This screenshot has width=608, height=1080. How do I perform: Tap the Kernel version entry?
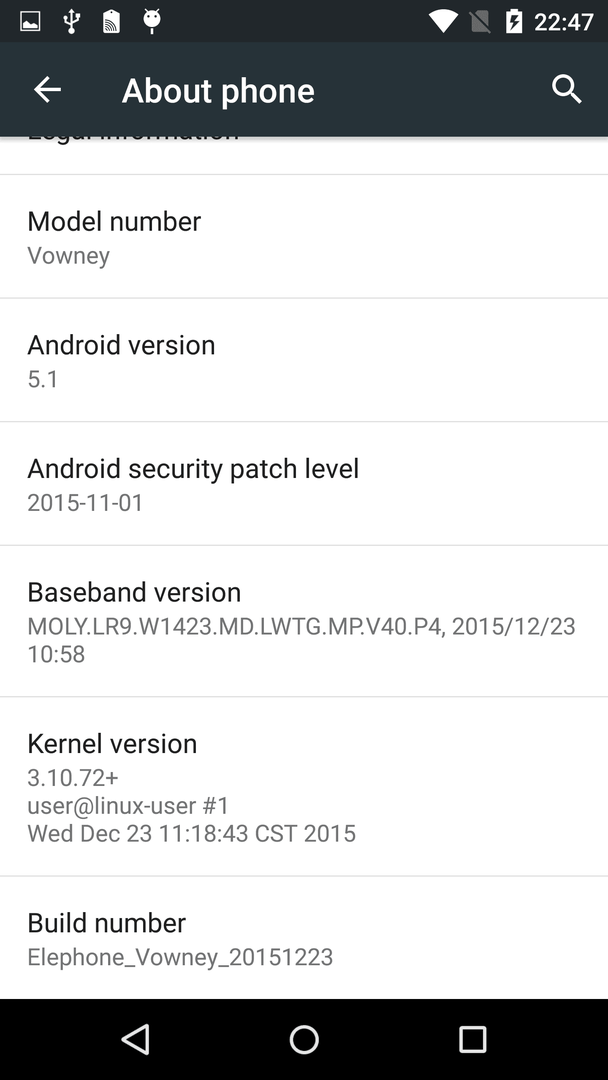point(304,787)
